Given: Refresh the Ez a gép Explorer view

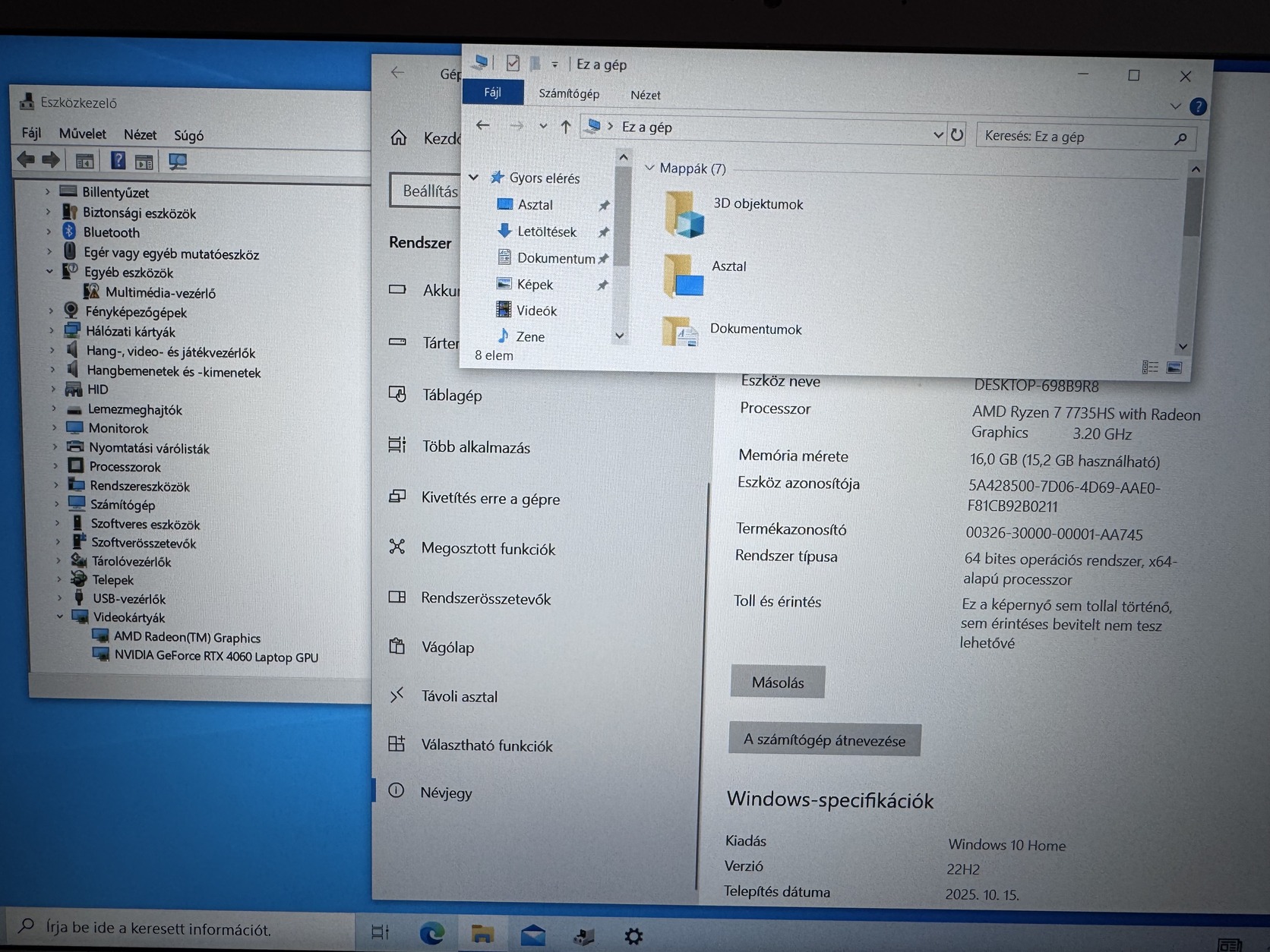Looking at the screenshot, I should 957,135.
